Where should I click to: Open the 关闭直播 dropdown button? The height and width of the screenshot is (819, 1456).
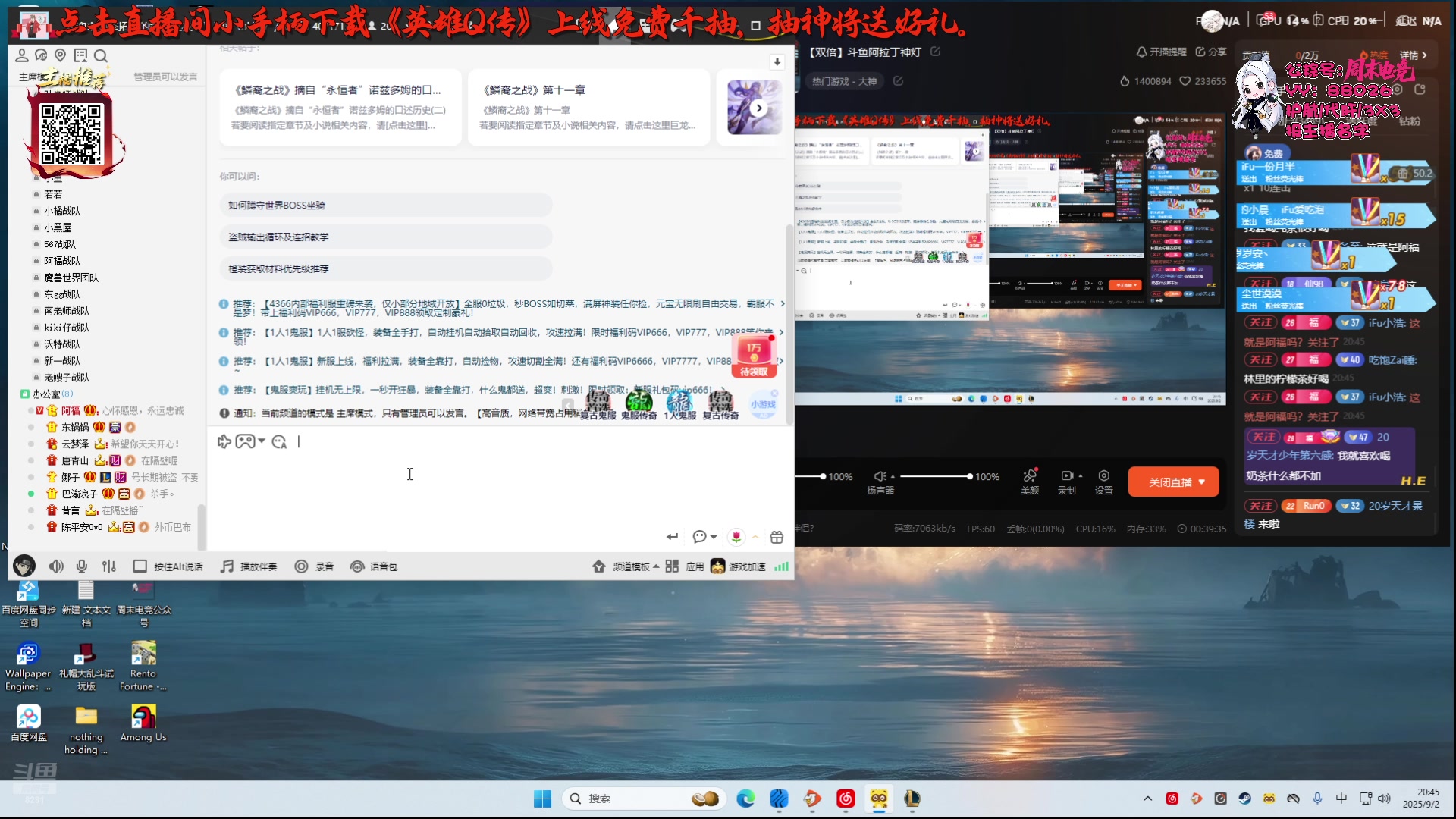pyautogui.click(x=1173, y=482)
